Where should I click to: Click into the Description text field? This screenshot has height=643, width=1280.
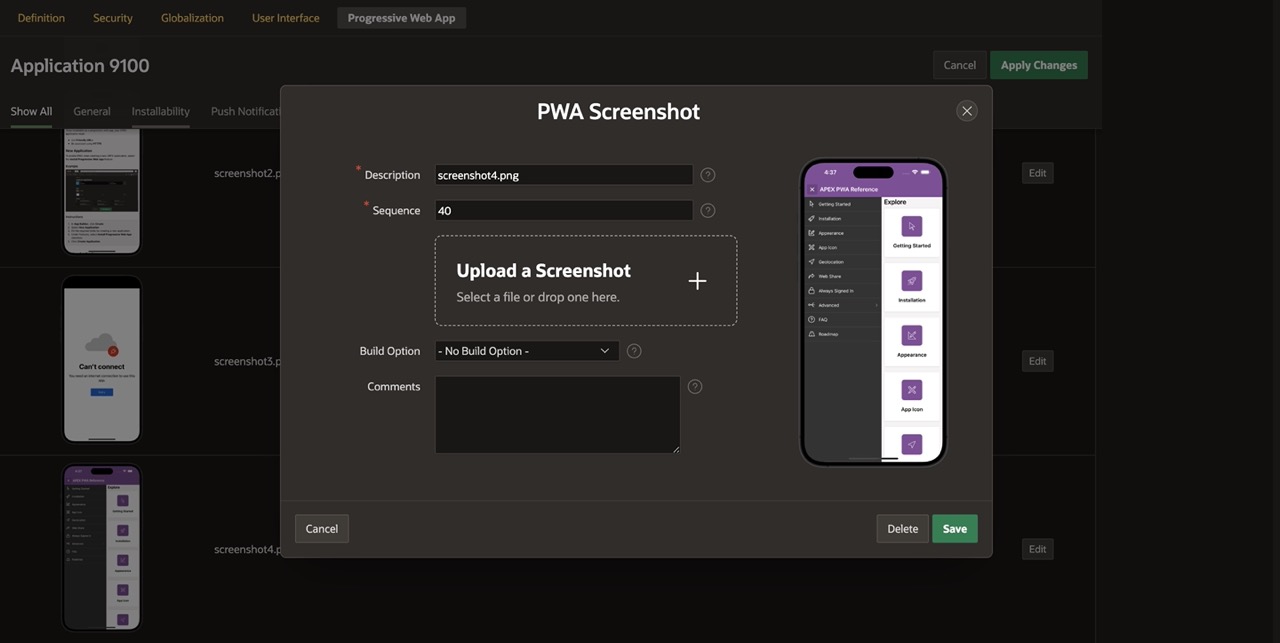(x=563, y=175)
